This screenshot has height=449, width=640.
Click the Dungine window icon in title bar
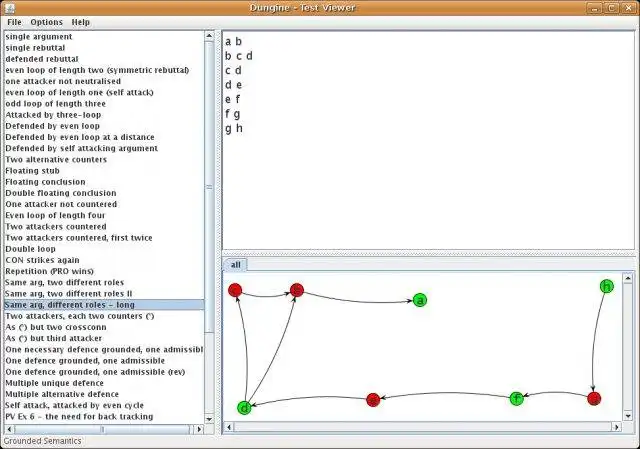9,7
